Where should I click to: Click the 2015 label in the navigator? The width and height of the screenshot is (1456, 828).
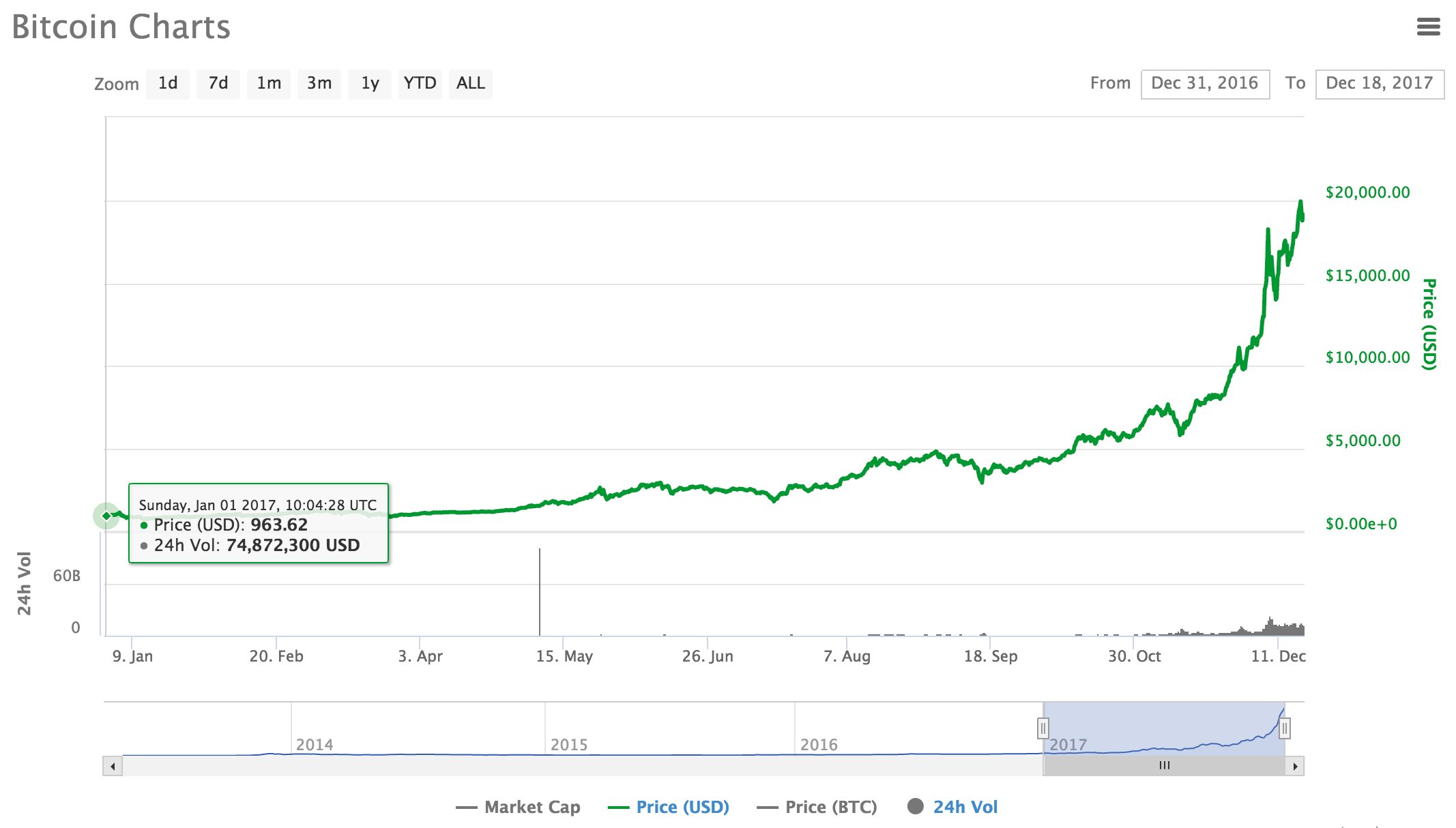click(569, 745)
